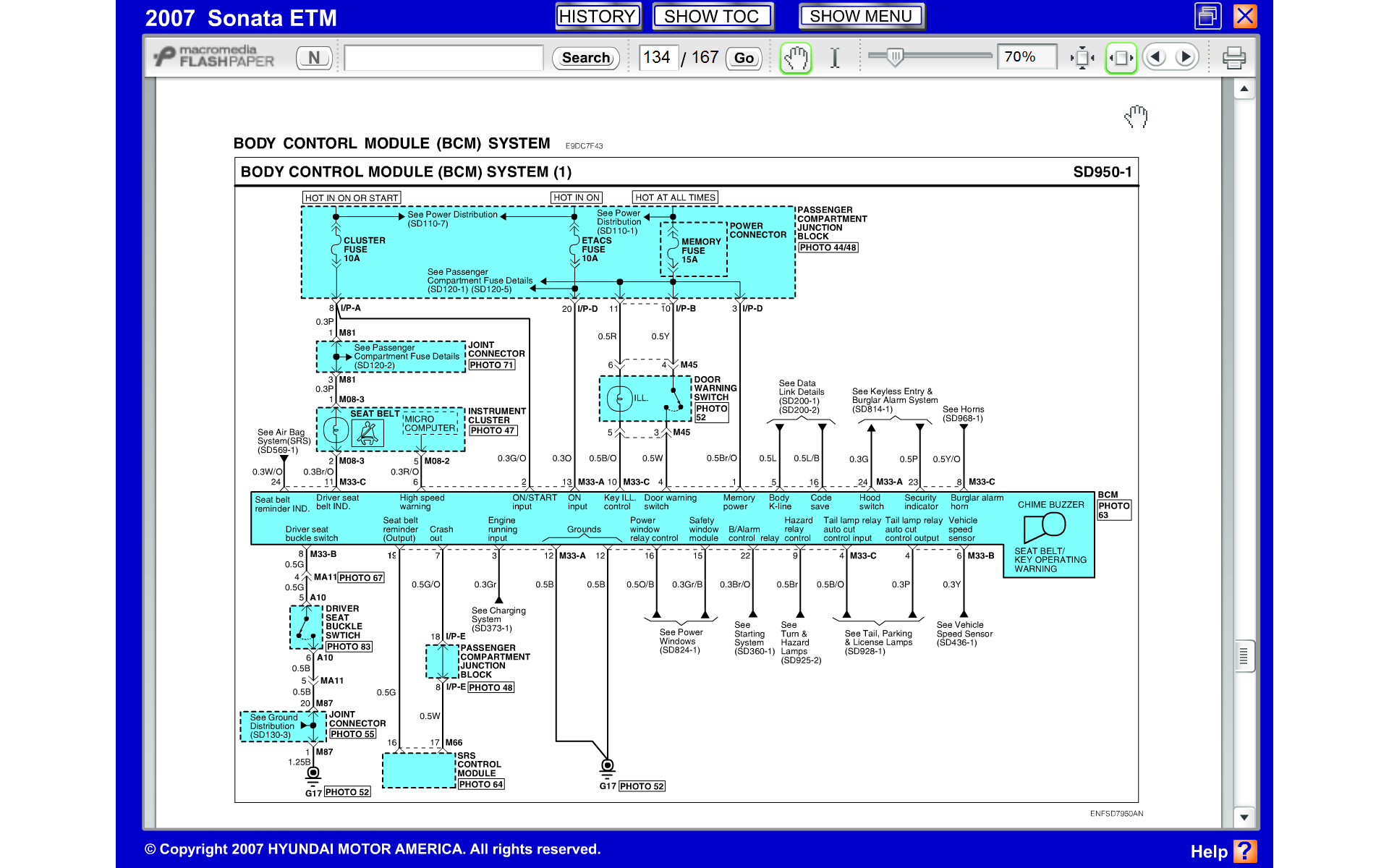Open PHOTO 83 seat buckle switch reference

(349, 647)
